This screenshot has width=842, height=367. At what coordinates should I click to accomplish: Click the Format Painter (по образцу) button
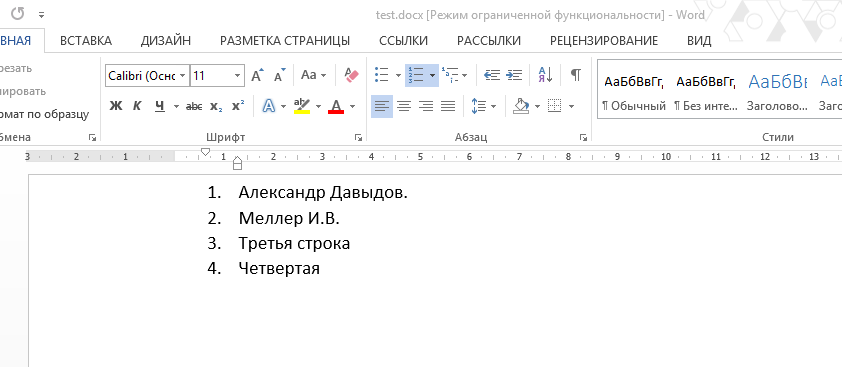click(45, 114)
